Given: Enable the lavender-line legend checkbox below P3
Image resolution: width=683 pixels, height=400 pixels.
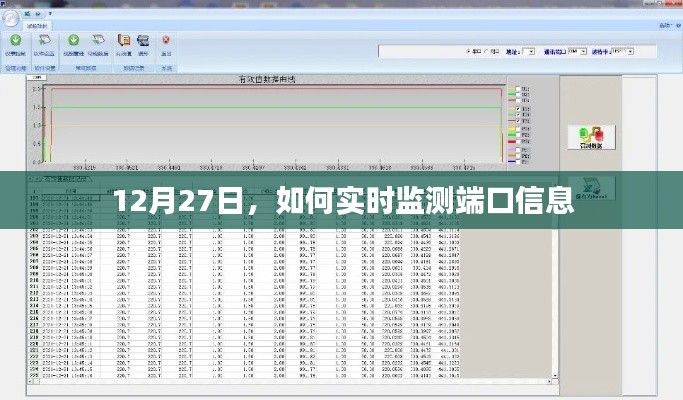Looking at the screenshot, I should [518, 150].
